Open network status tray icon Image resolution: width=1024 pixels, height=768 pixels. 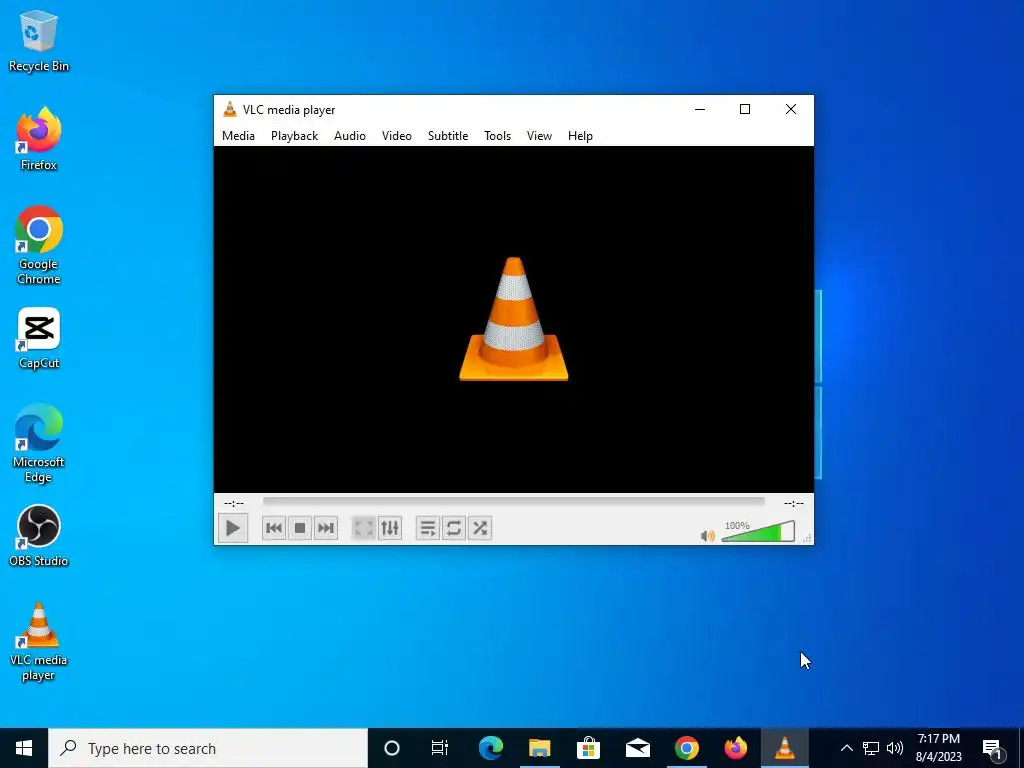[x=871, y=748]
